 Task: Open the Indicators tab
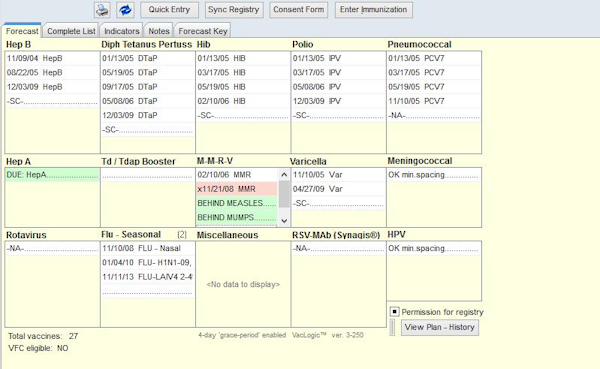[x=122, y=31]
